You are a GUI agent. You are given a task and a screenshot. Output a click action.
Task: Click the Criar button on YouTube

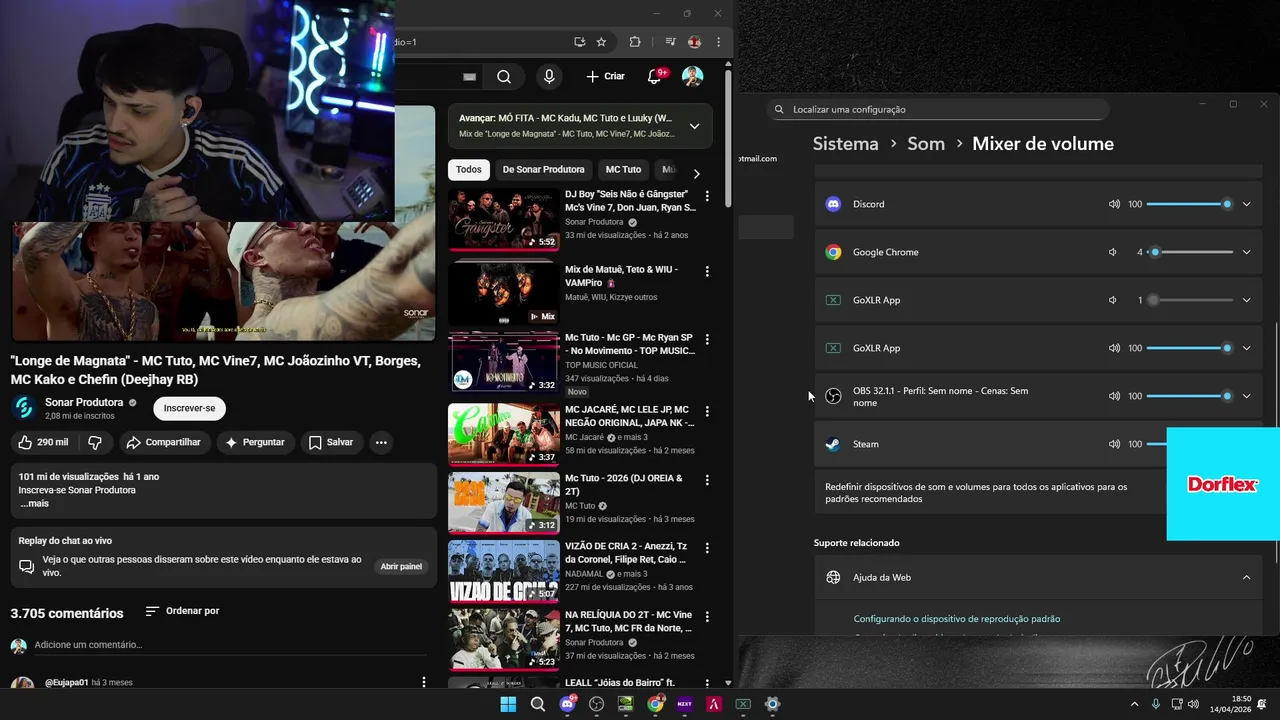(606, 77)
